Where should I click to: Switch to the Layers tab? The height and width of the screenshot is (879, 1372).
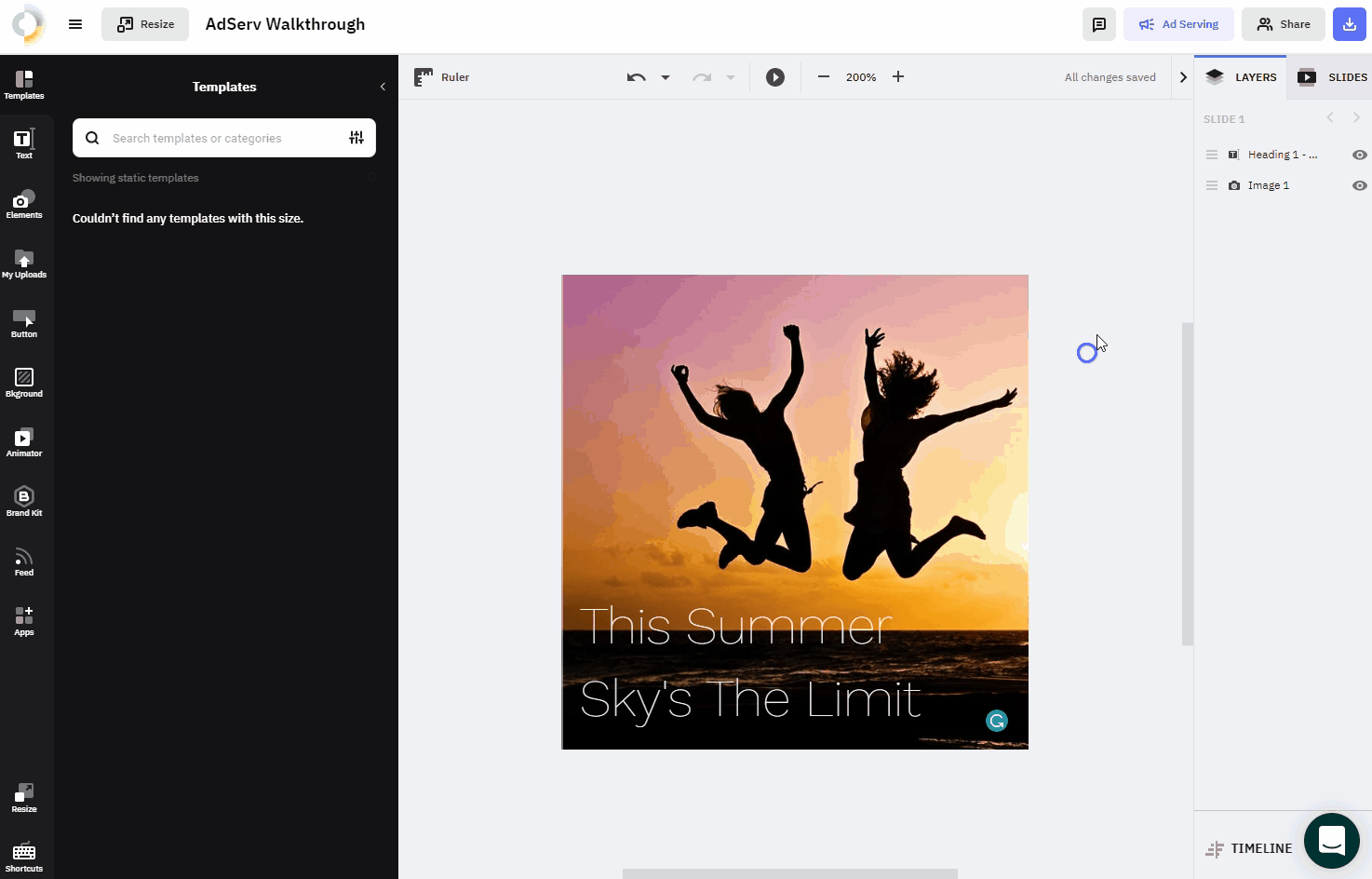[x=1241, y=77]
